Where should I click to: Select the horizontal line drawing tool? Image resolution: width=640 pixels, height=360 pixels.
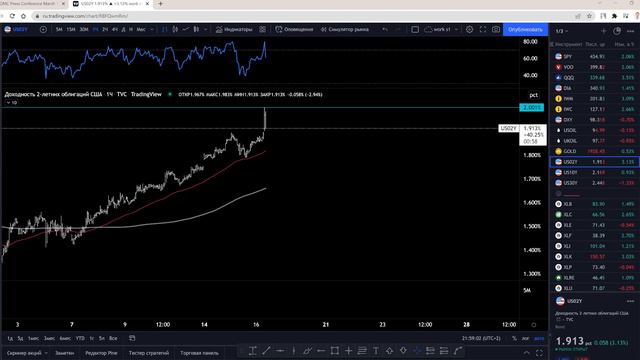click(x=280, y=351)
